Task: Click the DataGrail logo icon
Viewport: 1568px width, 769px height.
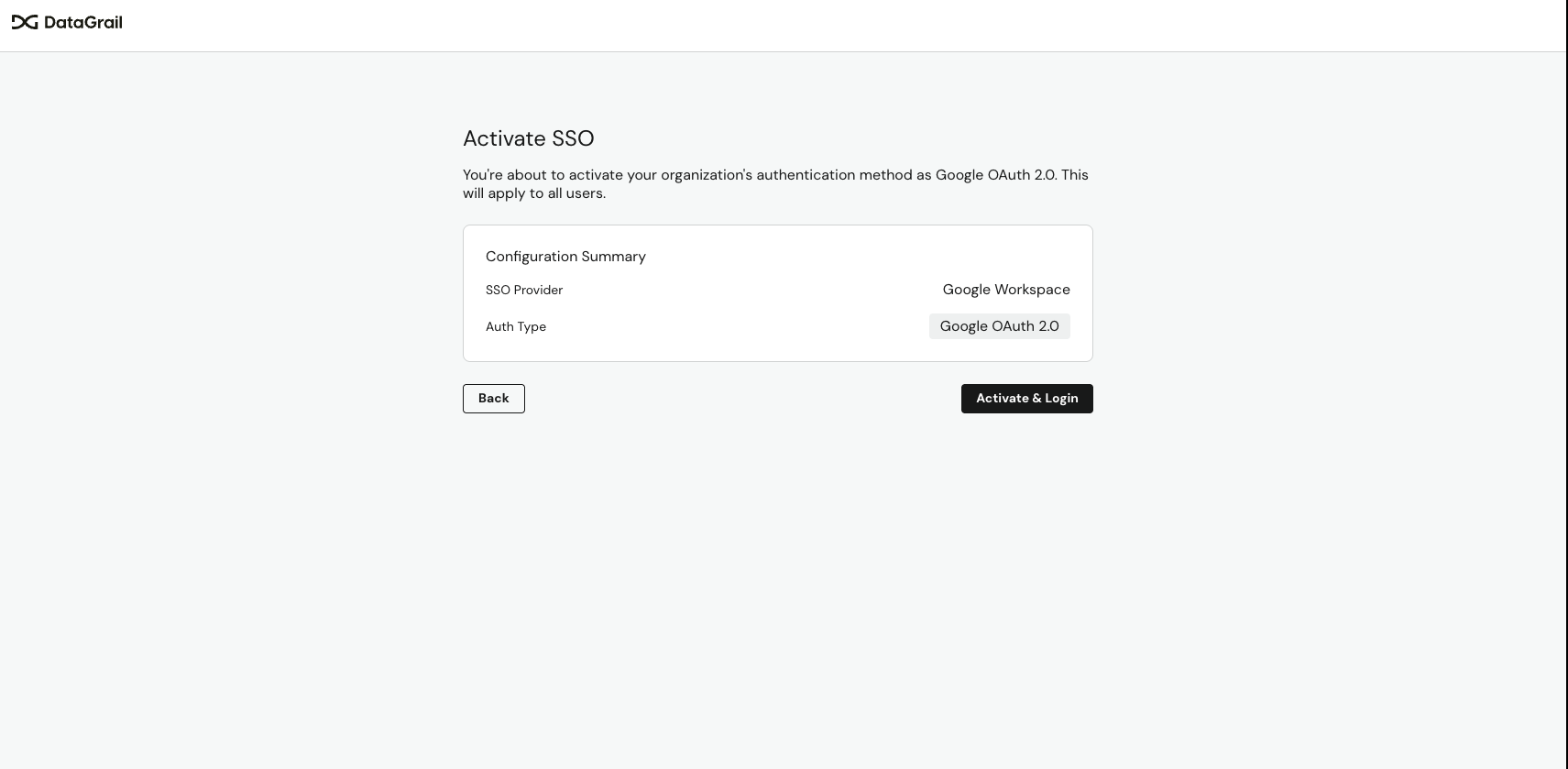Action: (25, 22)
